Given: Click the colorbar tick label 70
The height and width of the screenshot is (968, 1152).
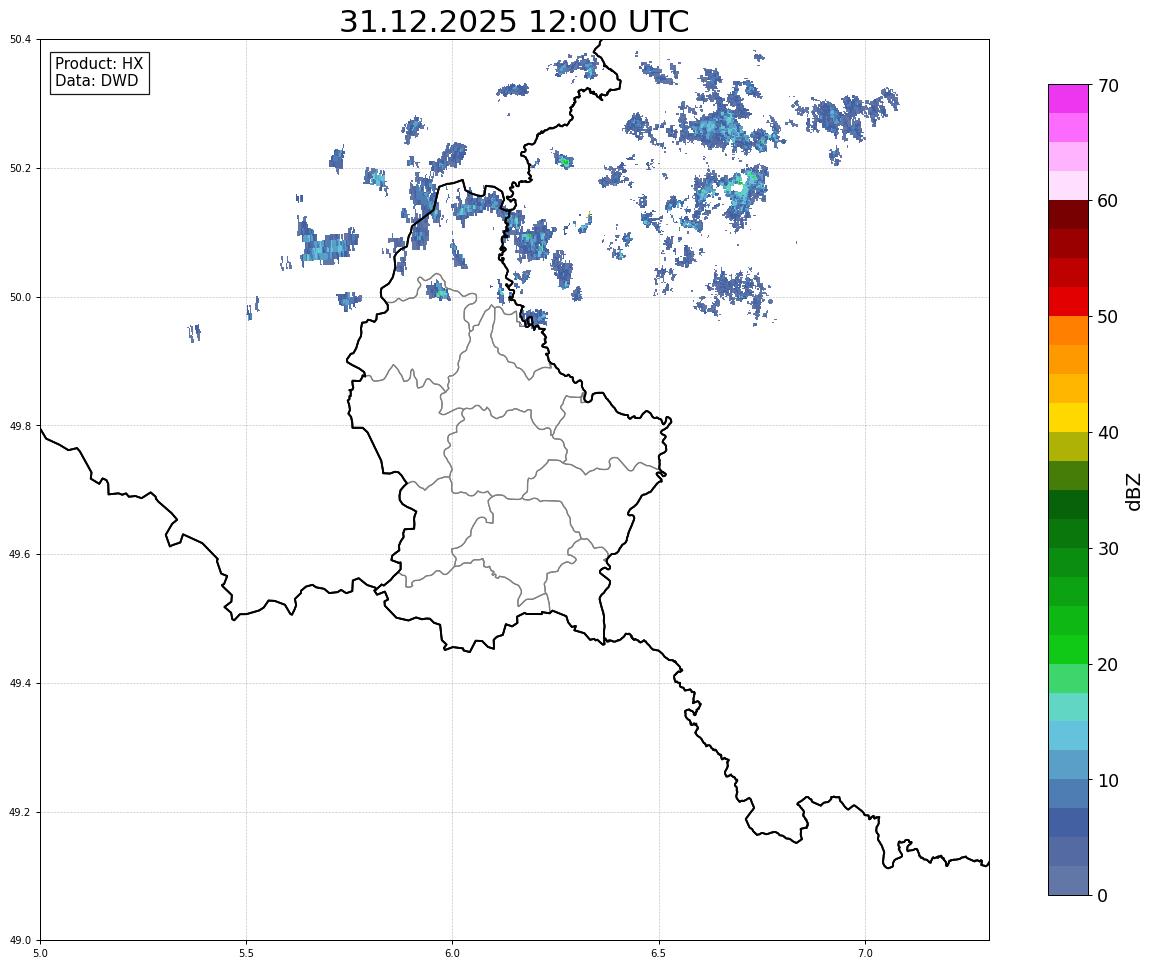Looking at the screenshot, I should (1108, 86).
